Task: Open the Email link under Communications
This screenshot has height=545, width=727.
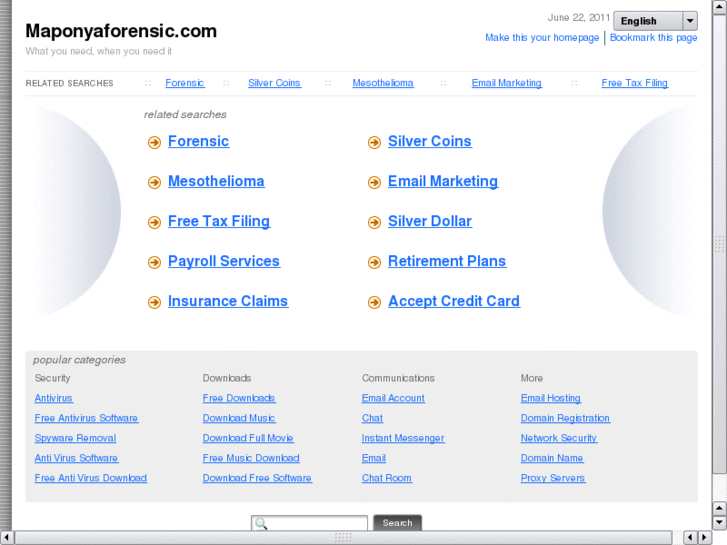Action: click(x=374, y=458)
